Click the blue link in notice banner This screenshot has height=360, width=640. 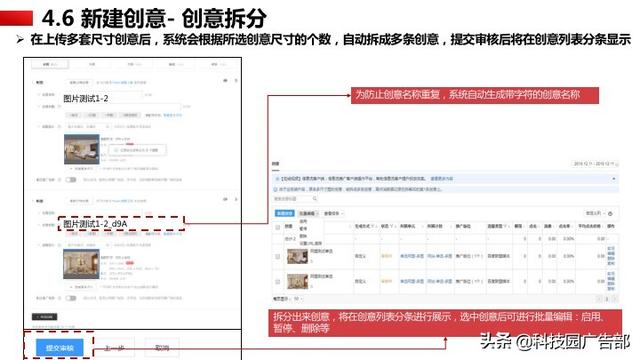click(x=441, y=179)
